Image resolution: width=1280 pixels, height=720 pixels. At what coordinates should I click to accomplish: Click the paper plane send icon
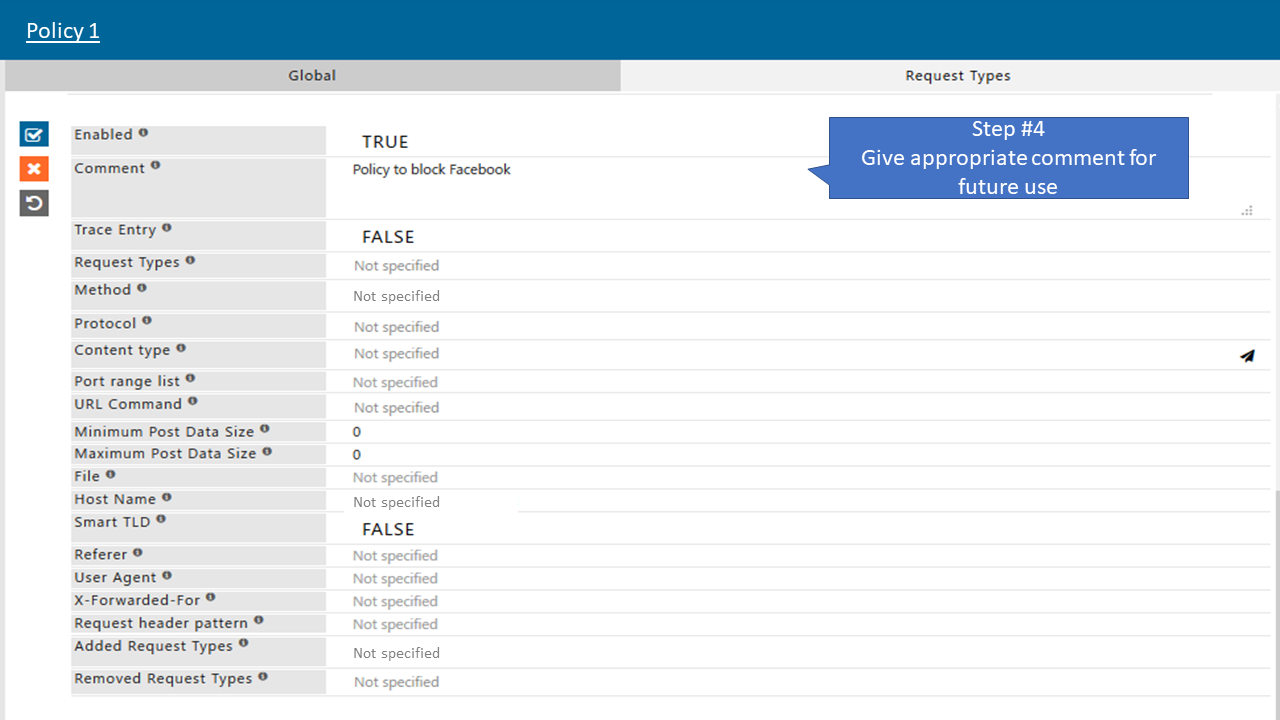tap(1247, 355)
